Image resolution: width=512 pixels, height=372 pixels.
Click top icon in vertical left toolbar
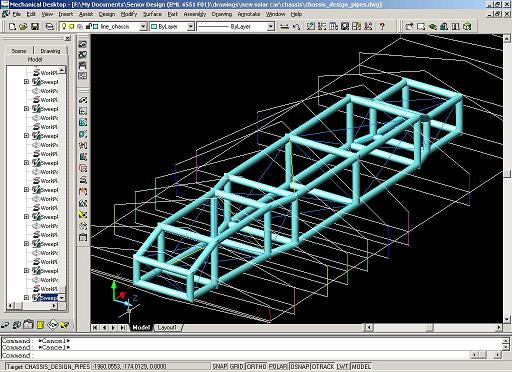(x=83, y=44)
